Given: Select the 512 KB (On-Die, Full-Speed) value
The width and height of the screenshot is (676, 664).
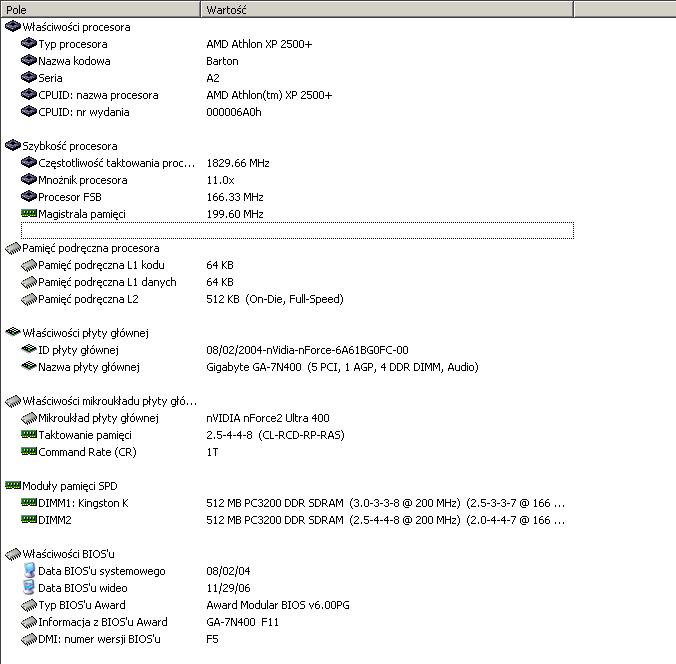Looking at the screenshot, I should tap(275, 299).
